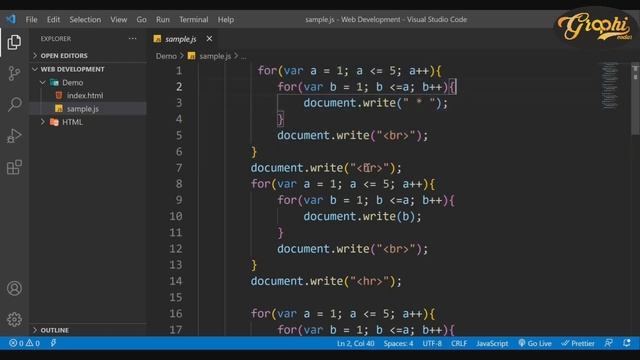Click CRLF end of line selector

(x=459, y=343)
